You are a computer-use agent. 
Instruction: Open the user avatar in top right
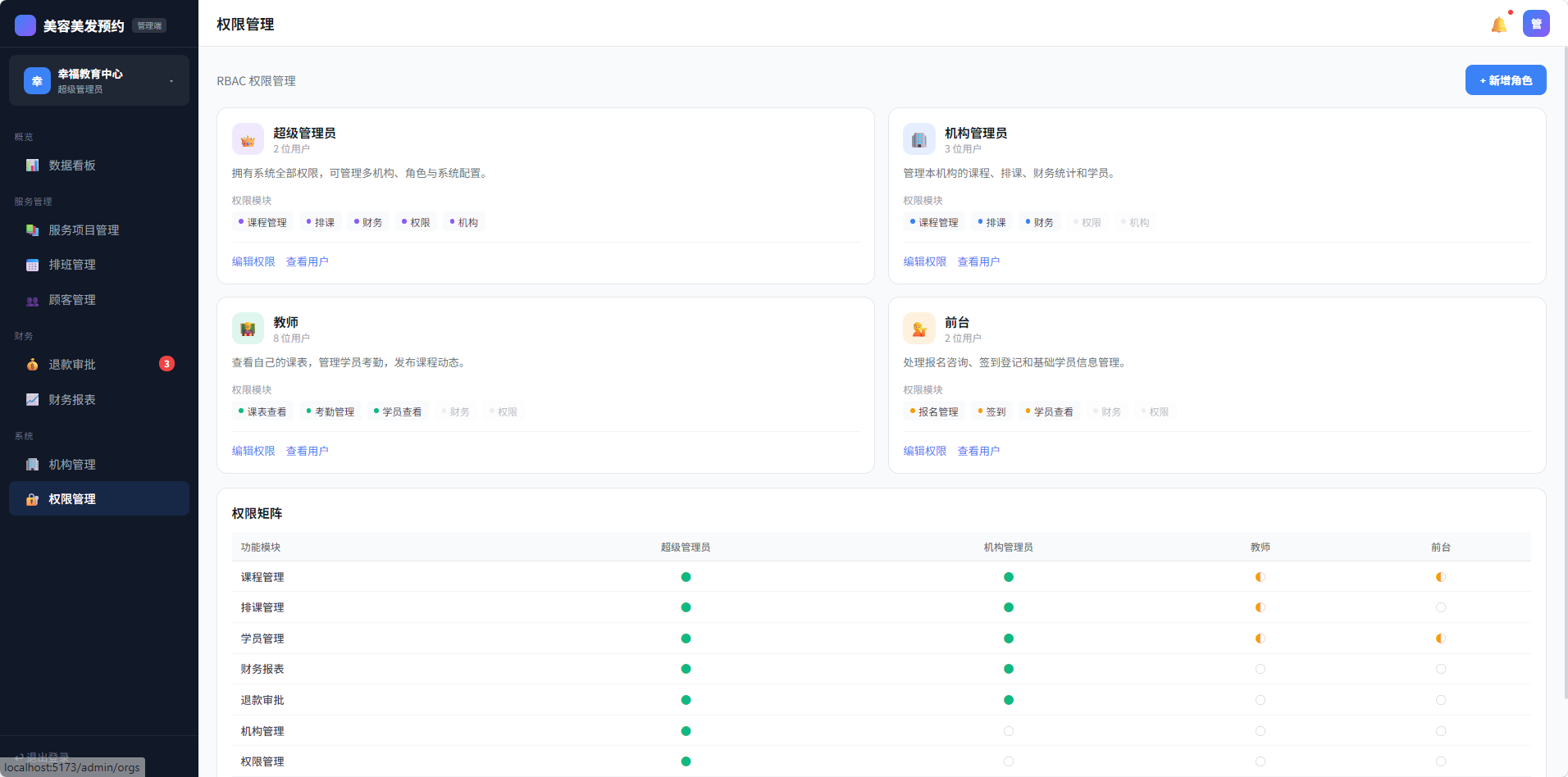point(1536,24)
